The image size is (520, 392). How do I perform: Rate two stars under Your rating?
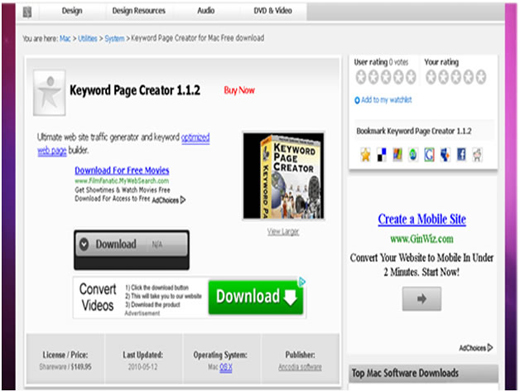(x=443, y=77)
